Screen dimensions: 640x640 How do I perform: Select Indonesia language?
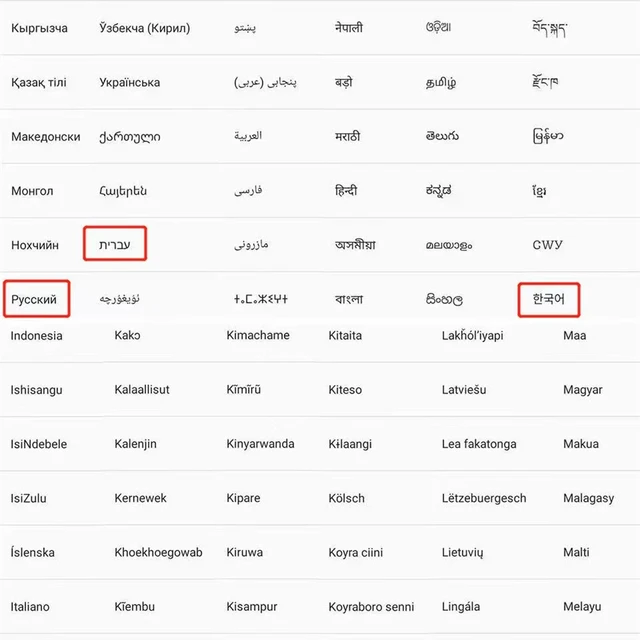click(36, 336)
